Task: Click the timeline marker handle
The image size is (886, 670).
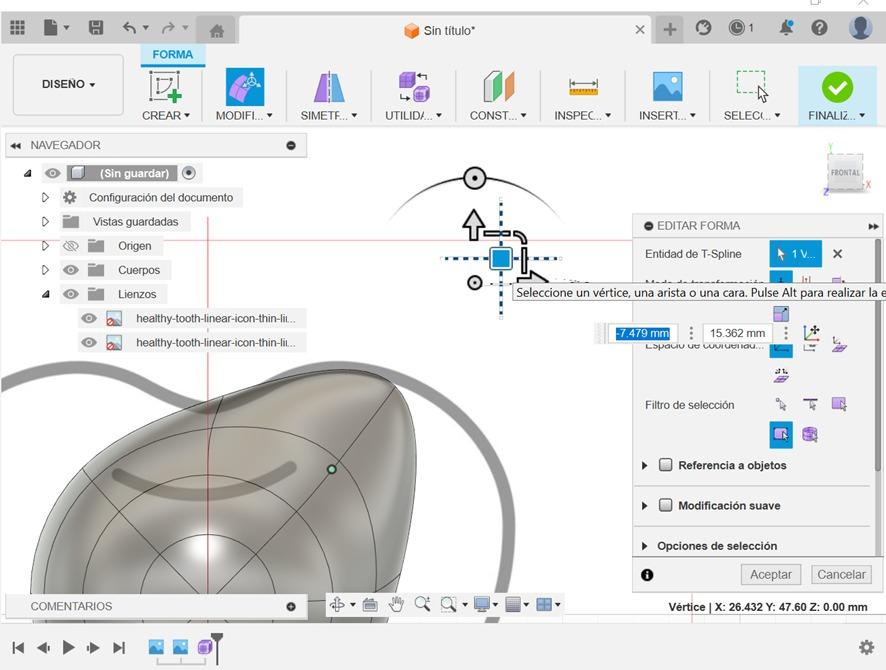Action: click(216, 639)
